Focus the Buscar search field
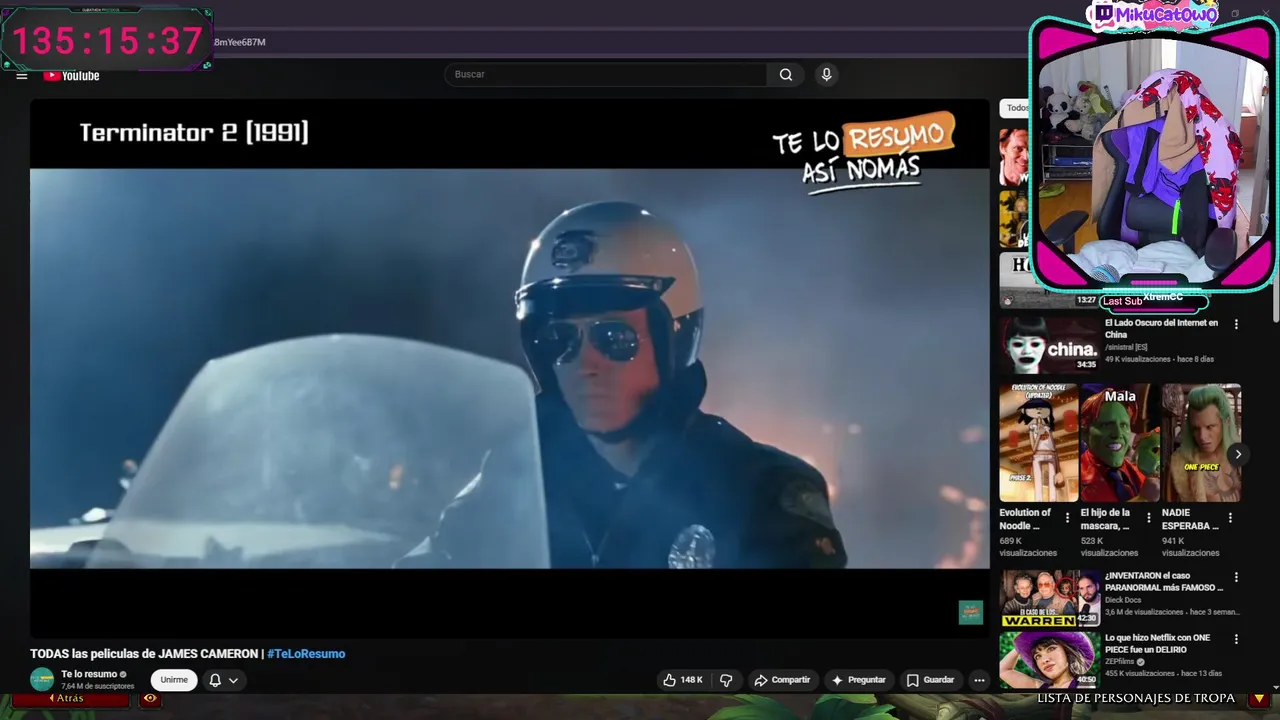Screen dimensions: 1280x720 coord(606,74)
